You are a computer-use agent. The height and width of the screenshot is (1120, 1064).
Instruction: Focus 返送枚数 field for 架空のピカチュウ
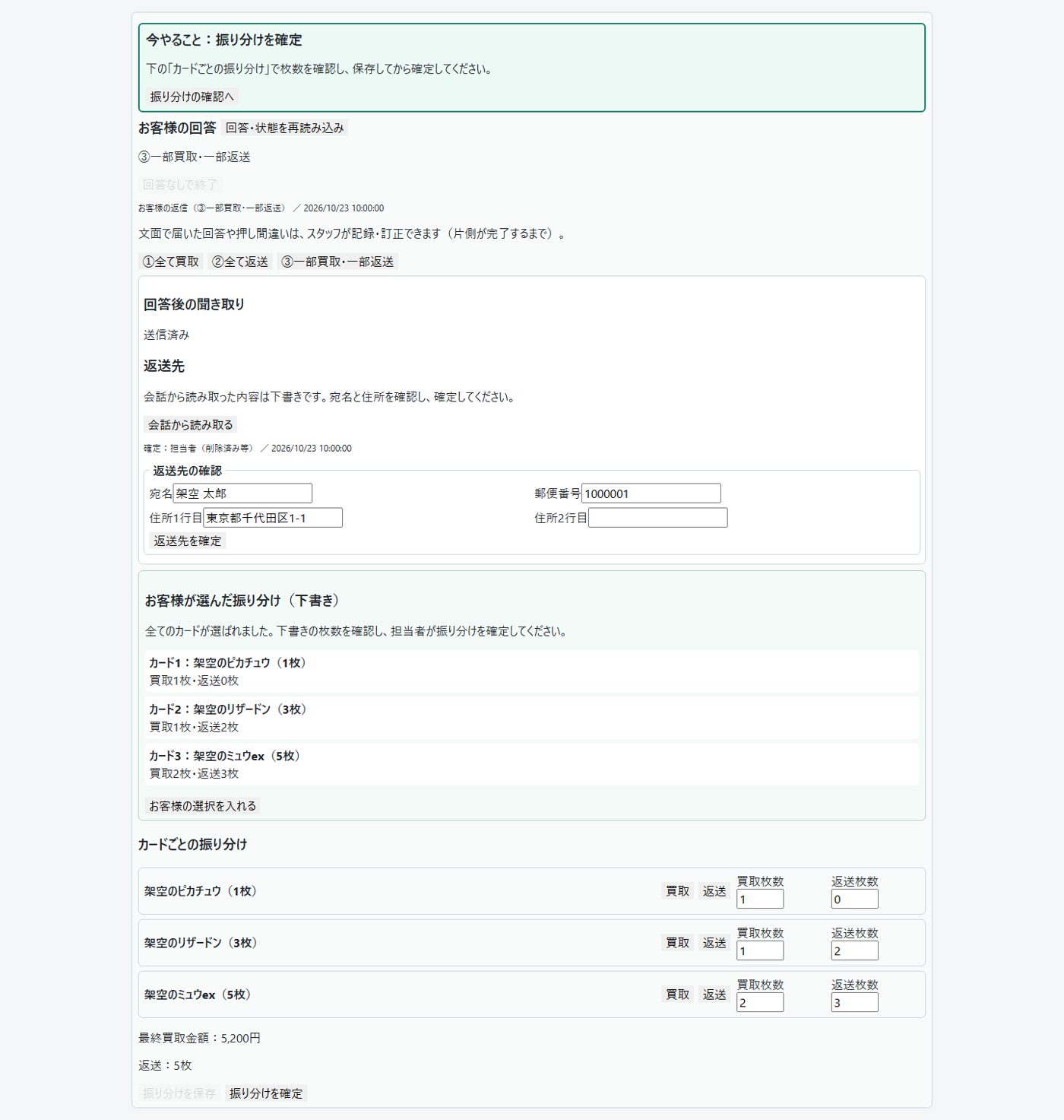(x=855, y=899)
